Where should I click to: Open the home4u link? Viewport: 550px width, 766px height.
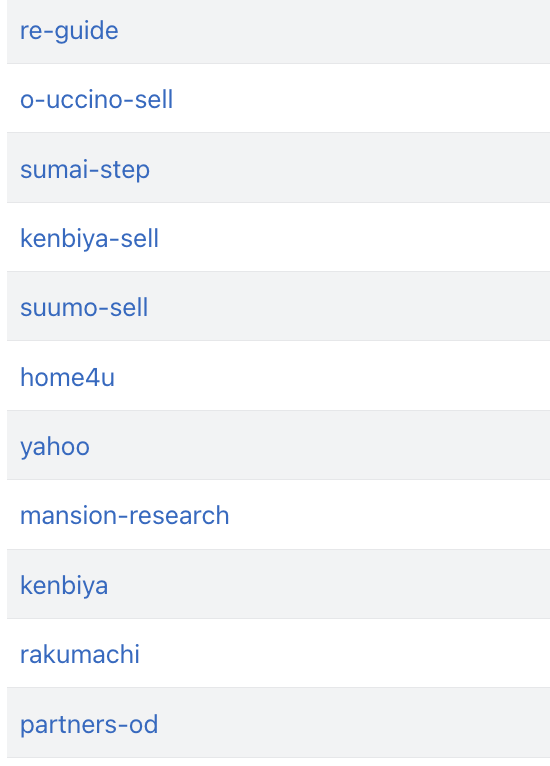[67, 377]
